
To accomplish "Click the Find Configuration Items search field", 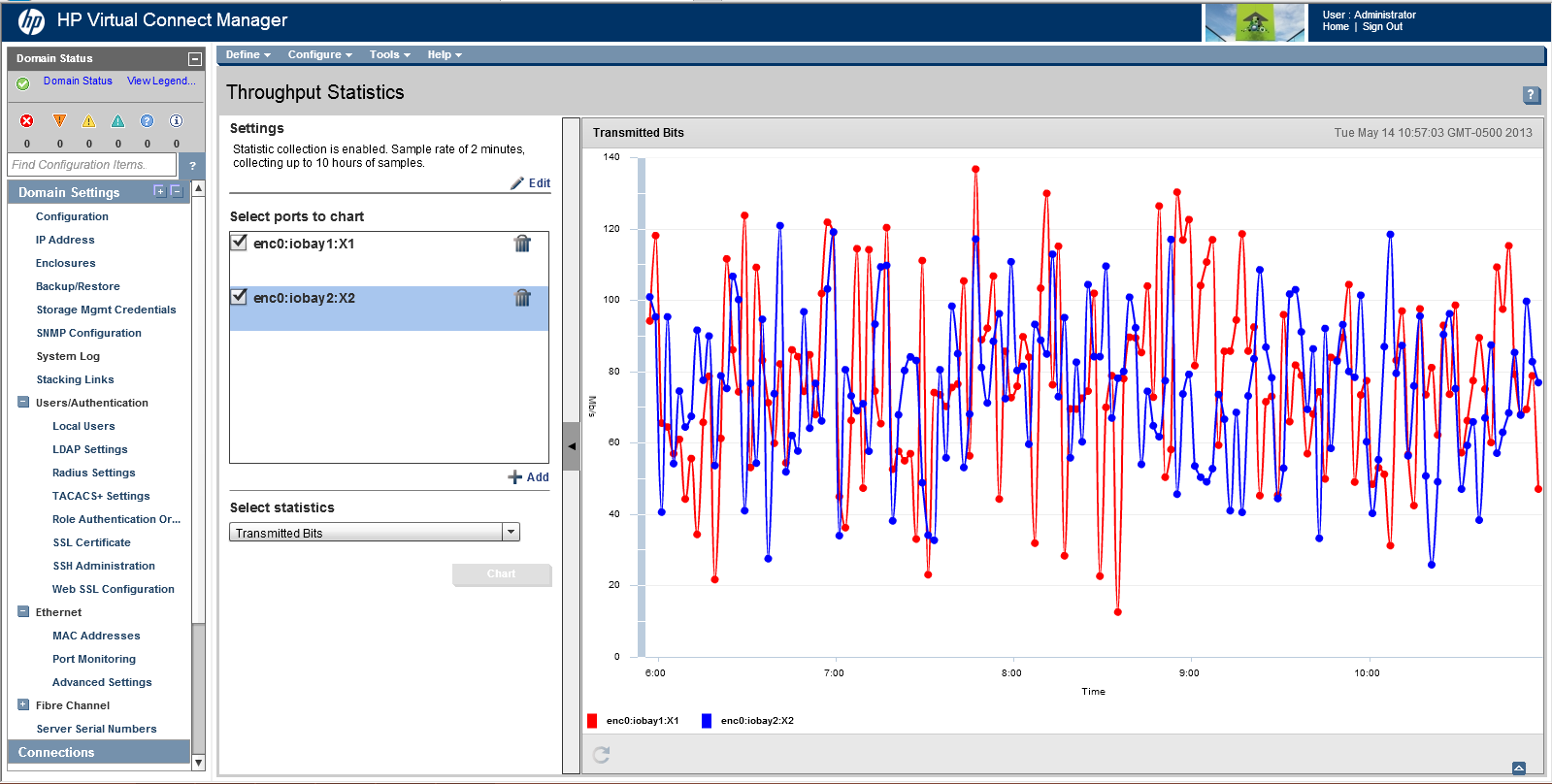I will point(92,165).
